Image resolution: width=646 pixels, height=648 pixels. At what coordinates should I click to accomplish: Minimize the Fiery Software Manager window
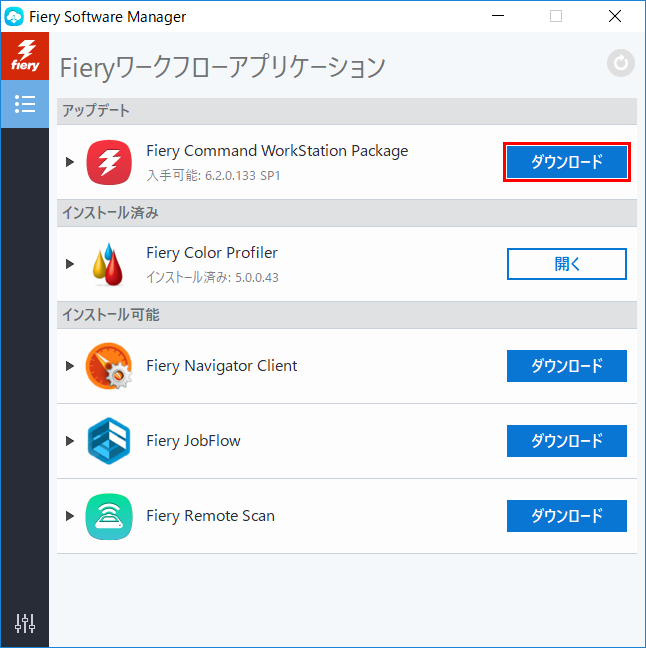pos(498,16)
